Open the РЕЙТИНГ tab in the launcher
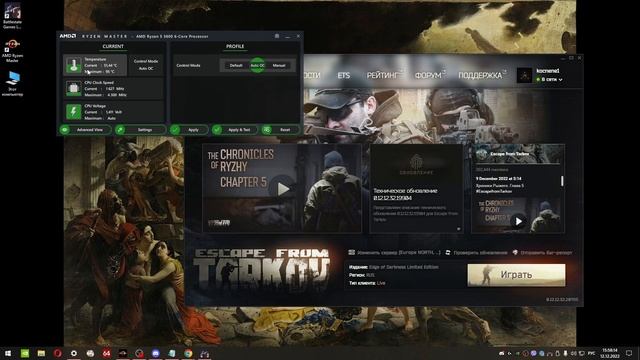Screen dimensions: 640x360 point(382,76)
